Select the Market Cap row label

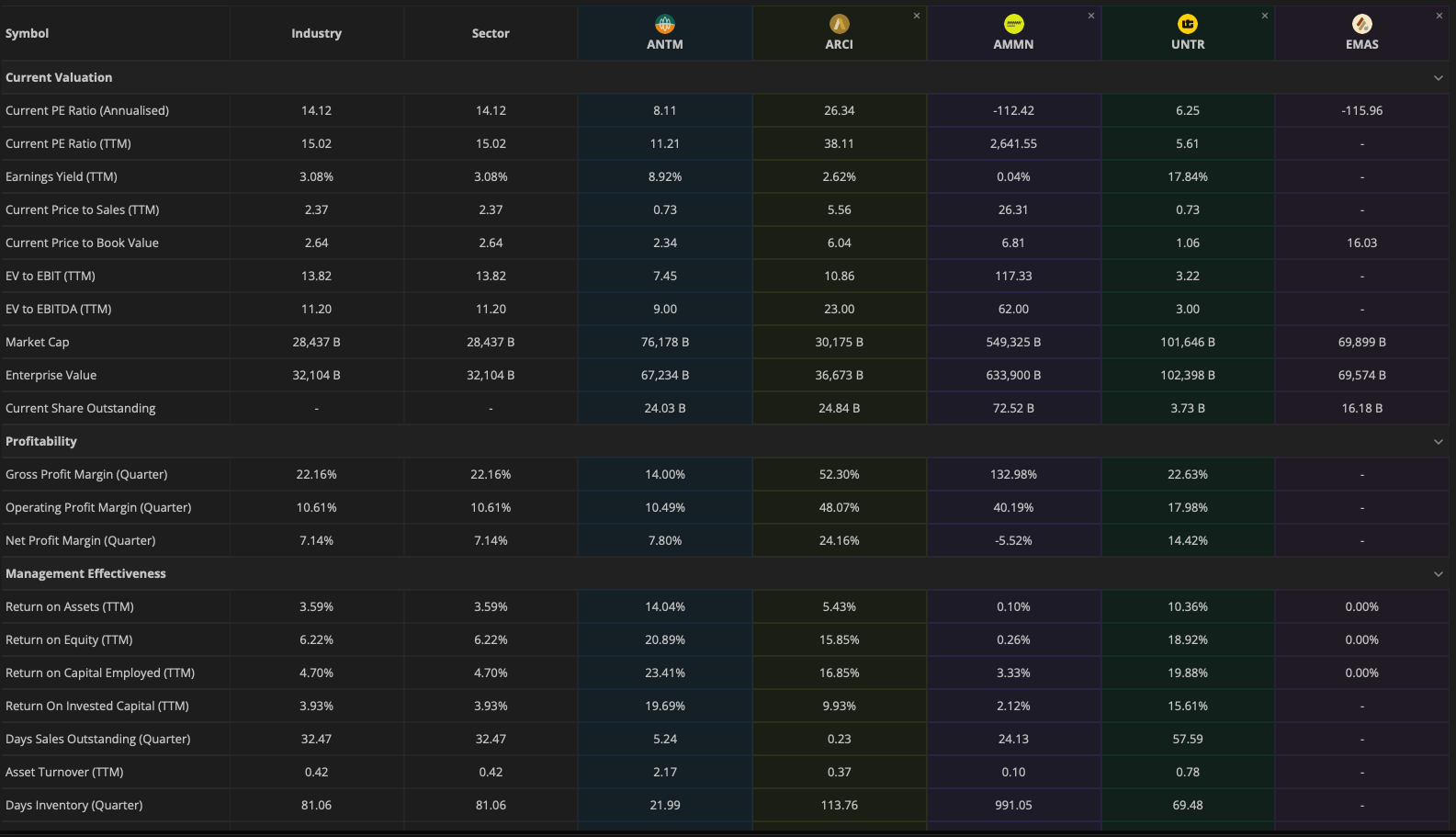pyautogui.click(x=38, y=342)
